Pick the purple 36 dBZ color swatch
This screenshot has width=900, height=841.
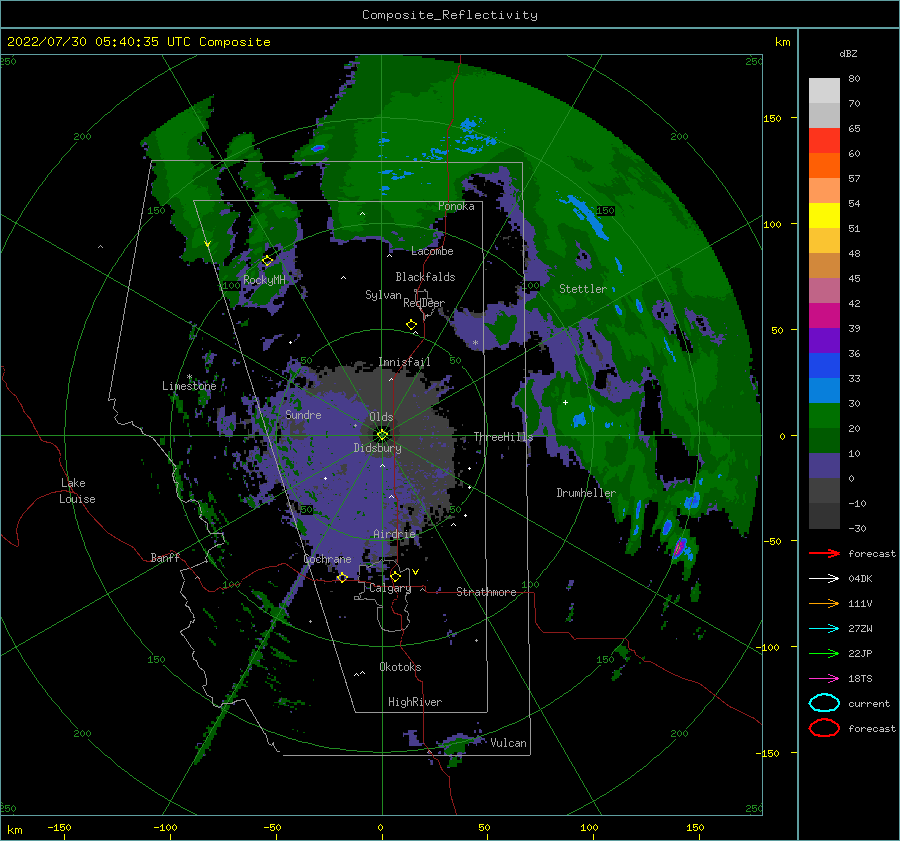pyautogui.click(x=824, y=340)
